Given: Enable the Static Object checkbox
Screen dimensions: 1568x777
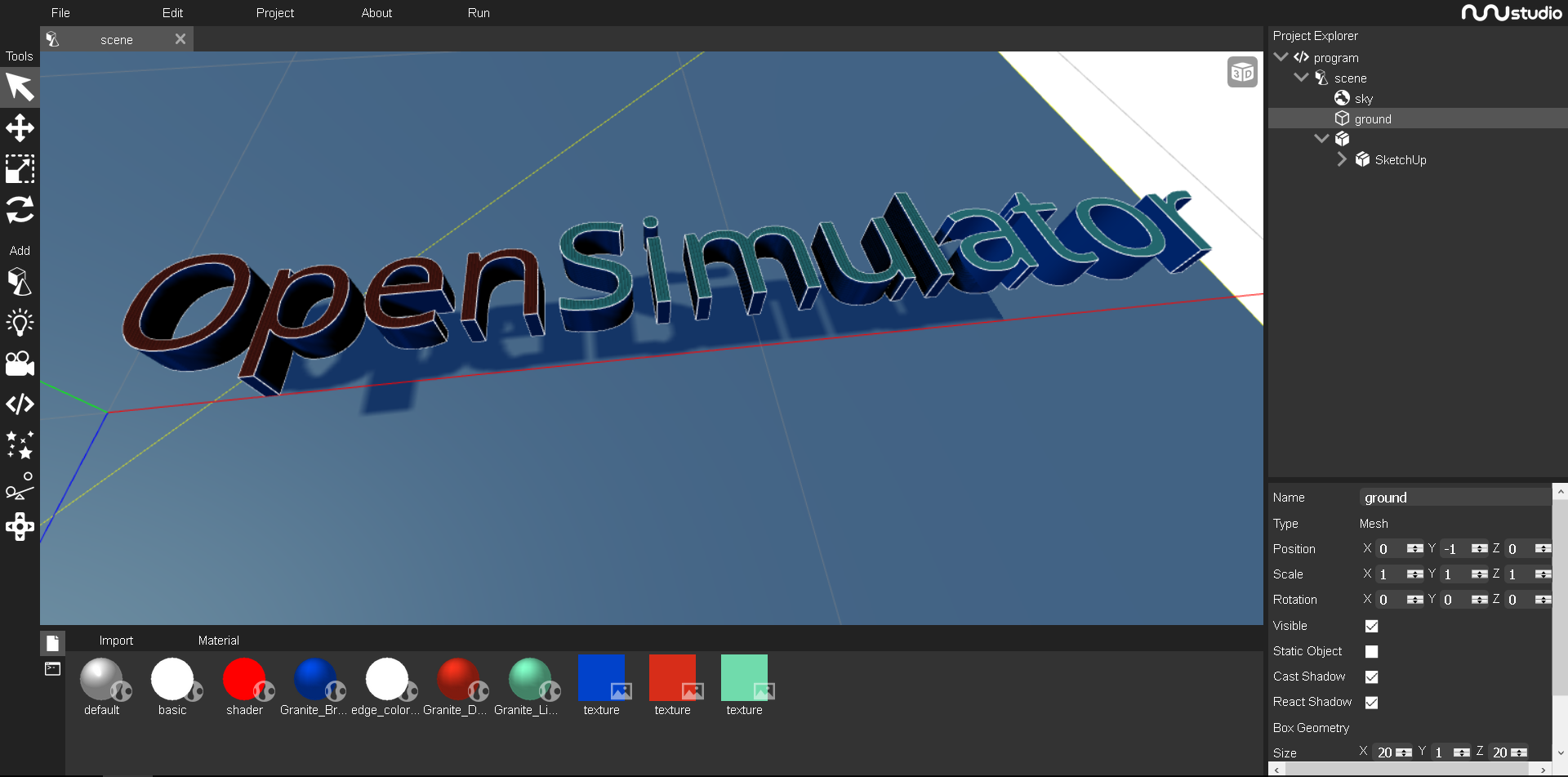Looking at the screenshot, I should pyautogui.click(x=1371, y=651).
